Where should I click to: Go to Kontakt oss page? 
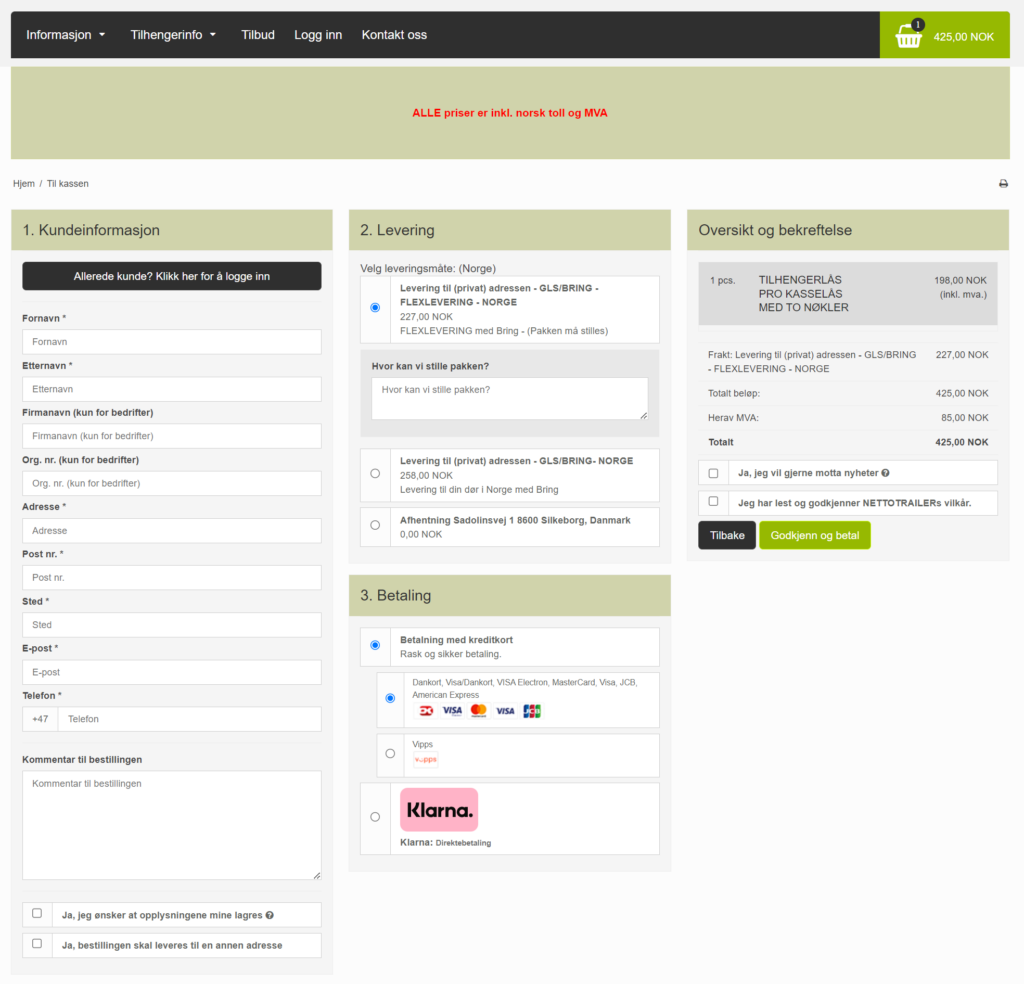pos(394,35)
